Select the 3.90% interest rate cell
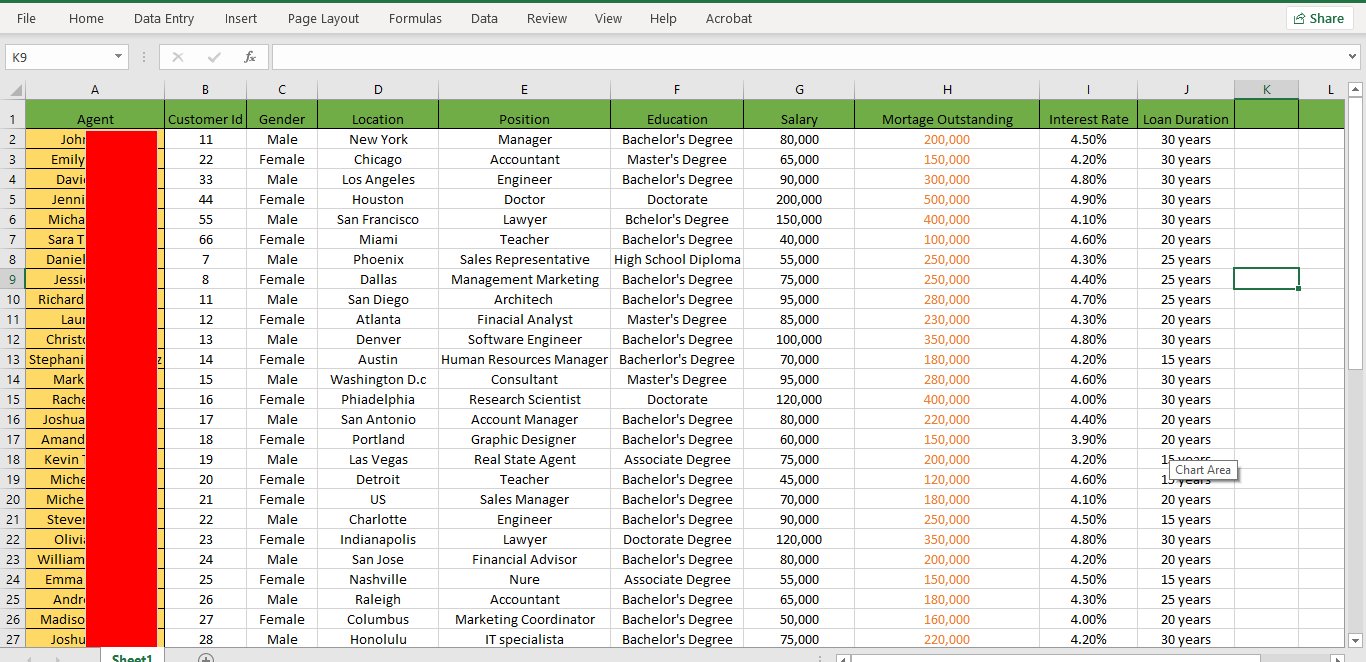 1088,439
